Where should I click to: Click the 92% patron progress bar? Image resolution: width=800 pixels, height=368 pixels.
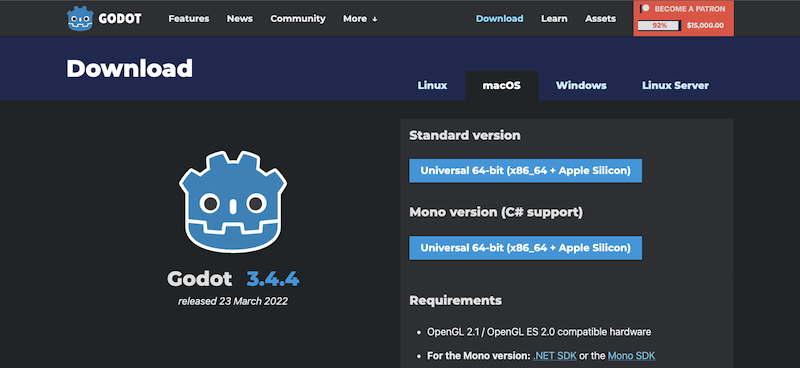[659, 25]
